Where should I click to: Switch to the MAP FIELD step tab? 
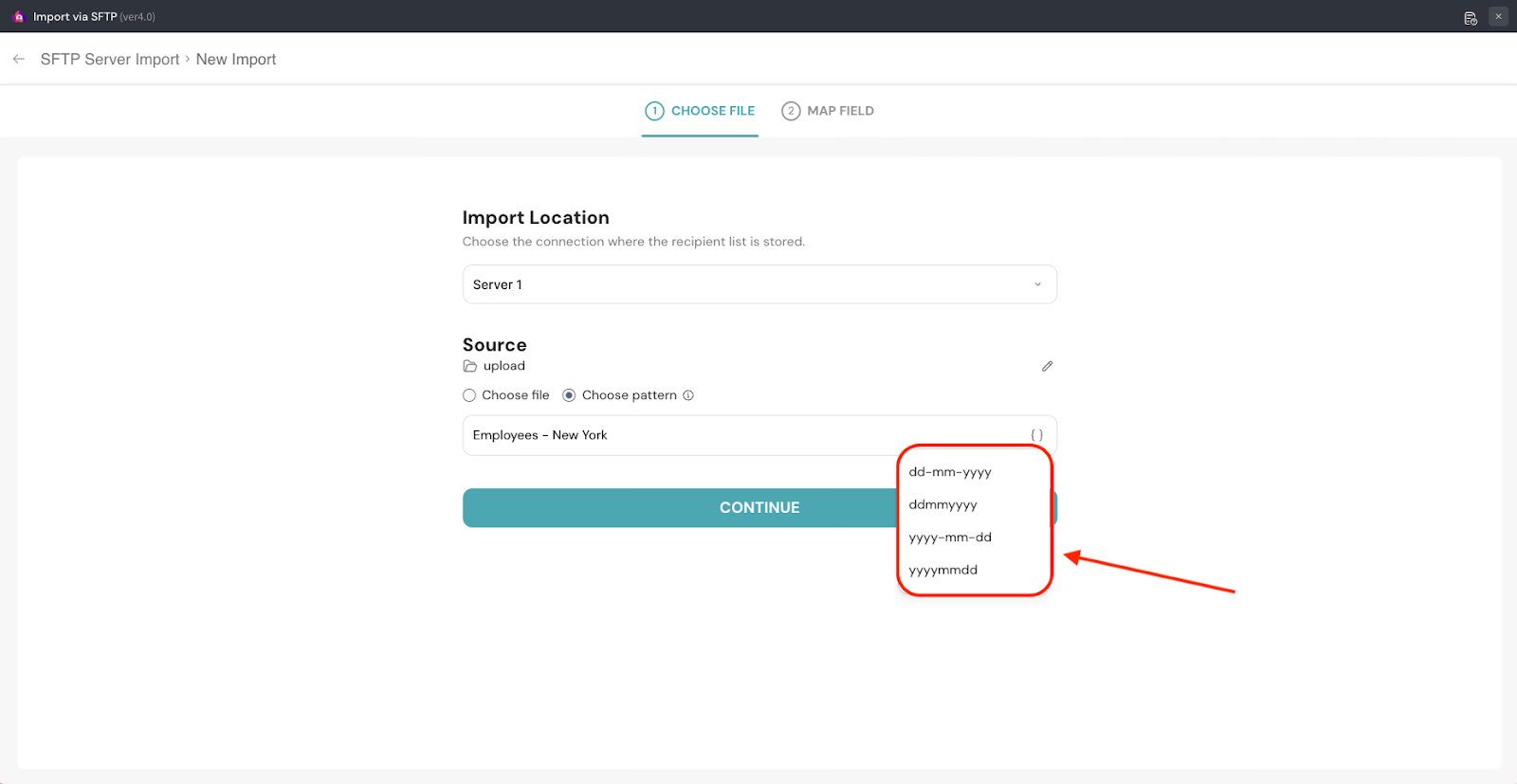pyautogui.click(x=828, y=111)
